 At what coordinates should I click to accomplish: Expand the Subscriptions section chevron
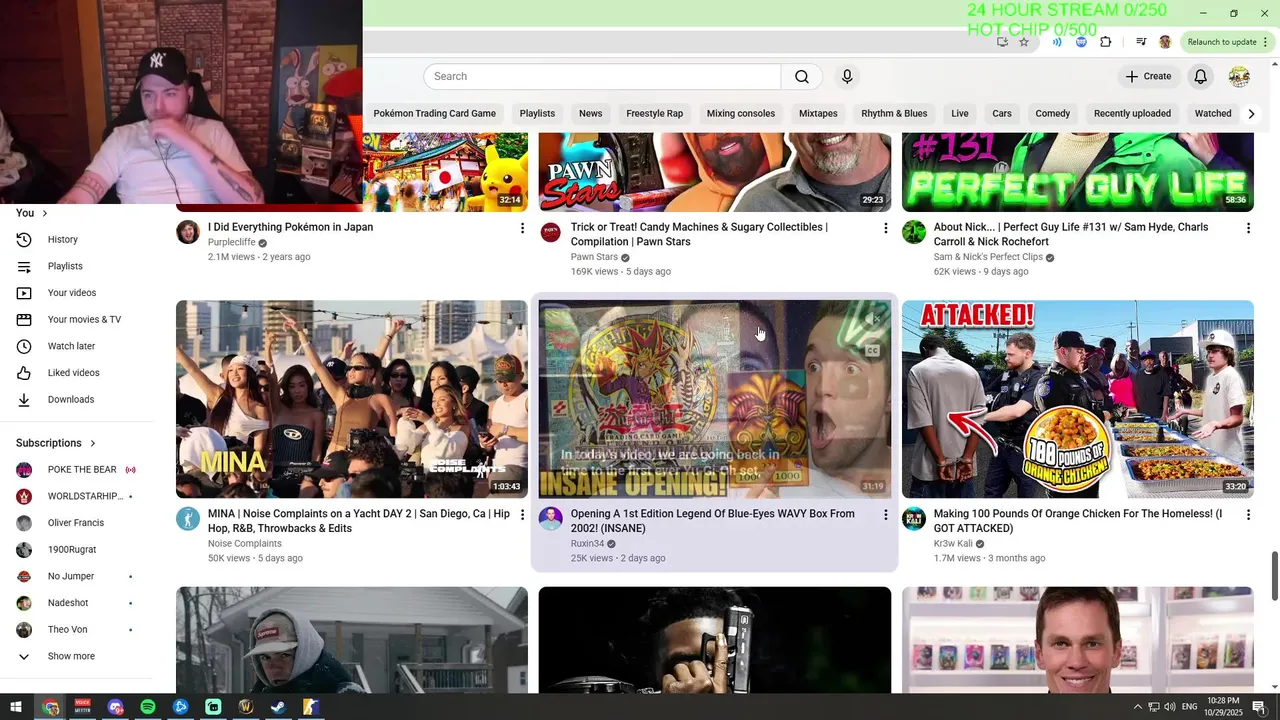pos(93,443)
